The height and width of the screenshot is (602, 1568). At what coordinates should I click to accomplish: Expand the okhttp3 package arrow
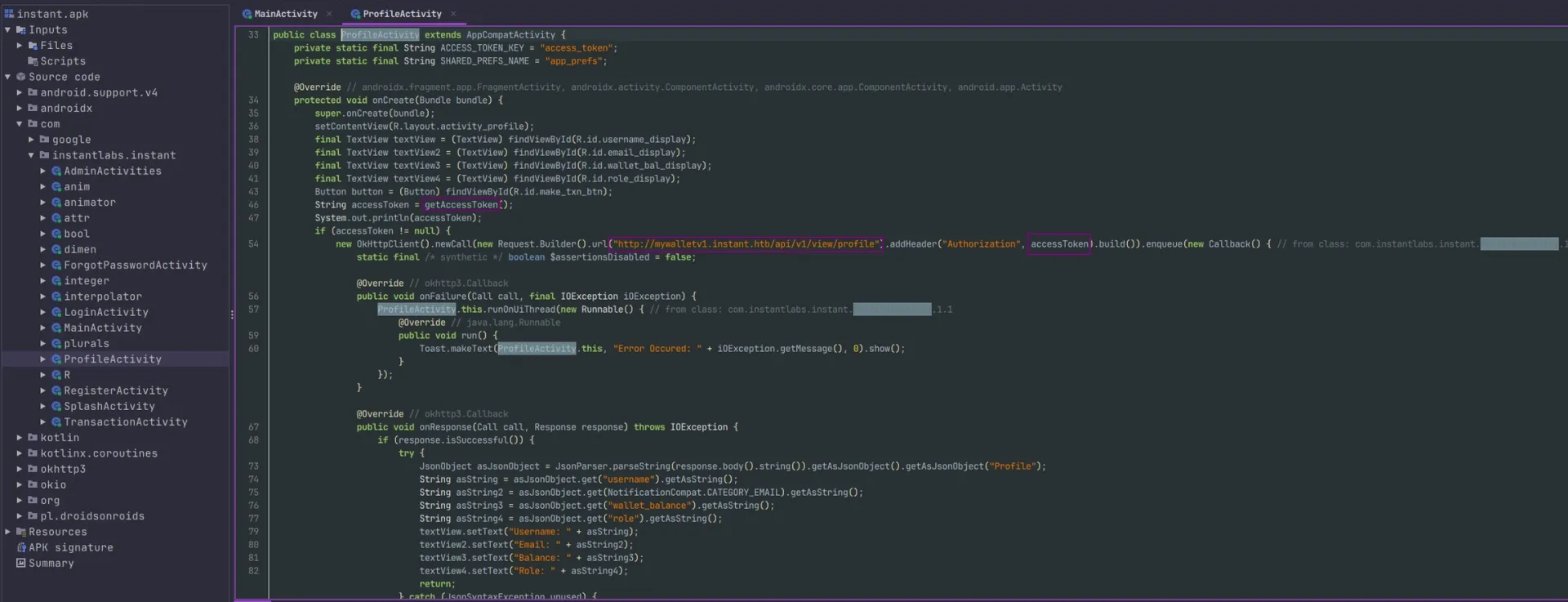coord(20,469)
